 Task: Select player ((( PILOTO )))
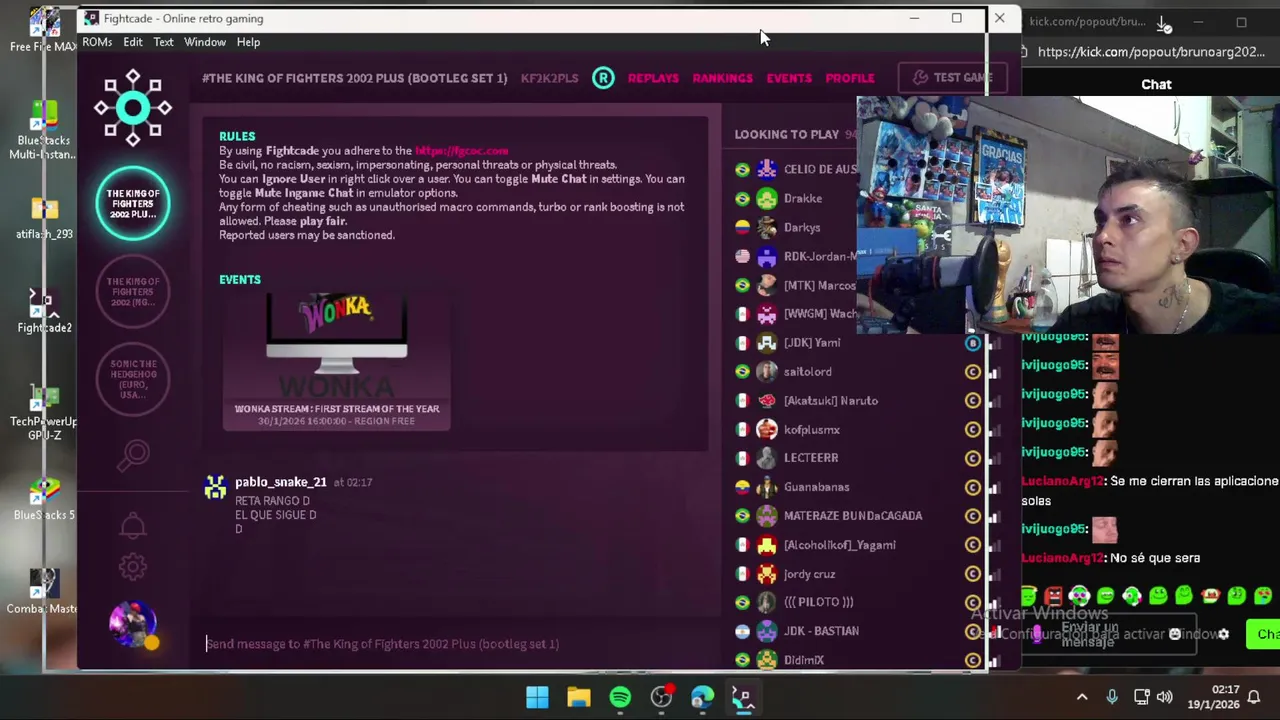click(819, 602)
